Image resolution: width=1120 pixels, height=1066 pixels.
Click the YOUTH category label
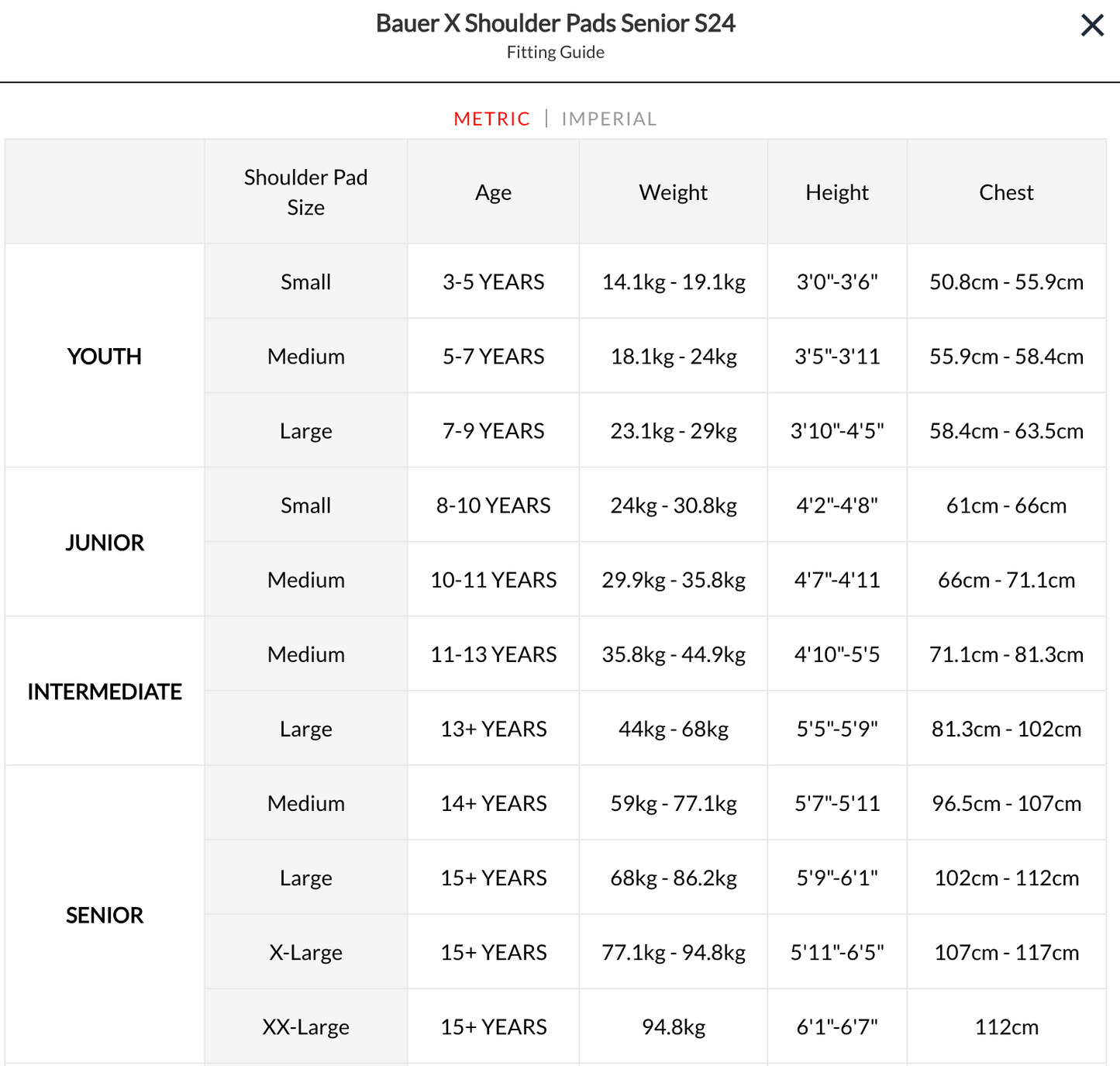coord(105,357)
